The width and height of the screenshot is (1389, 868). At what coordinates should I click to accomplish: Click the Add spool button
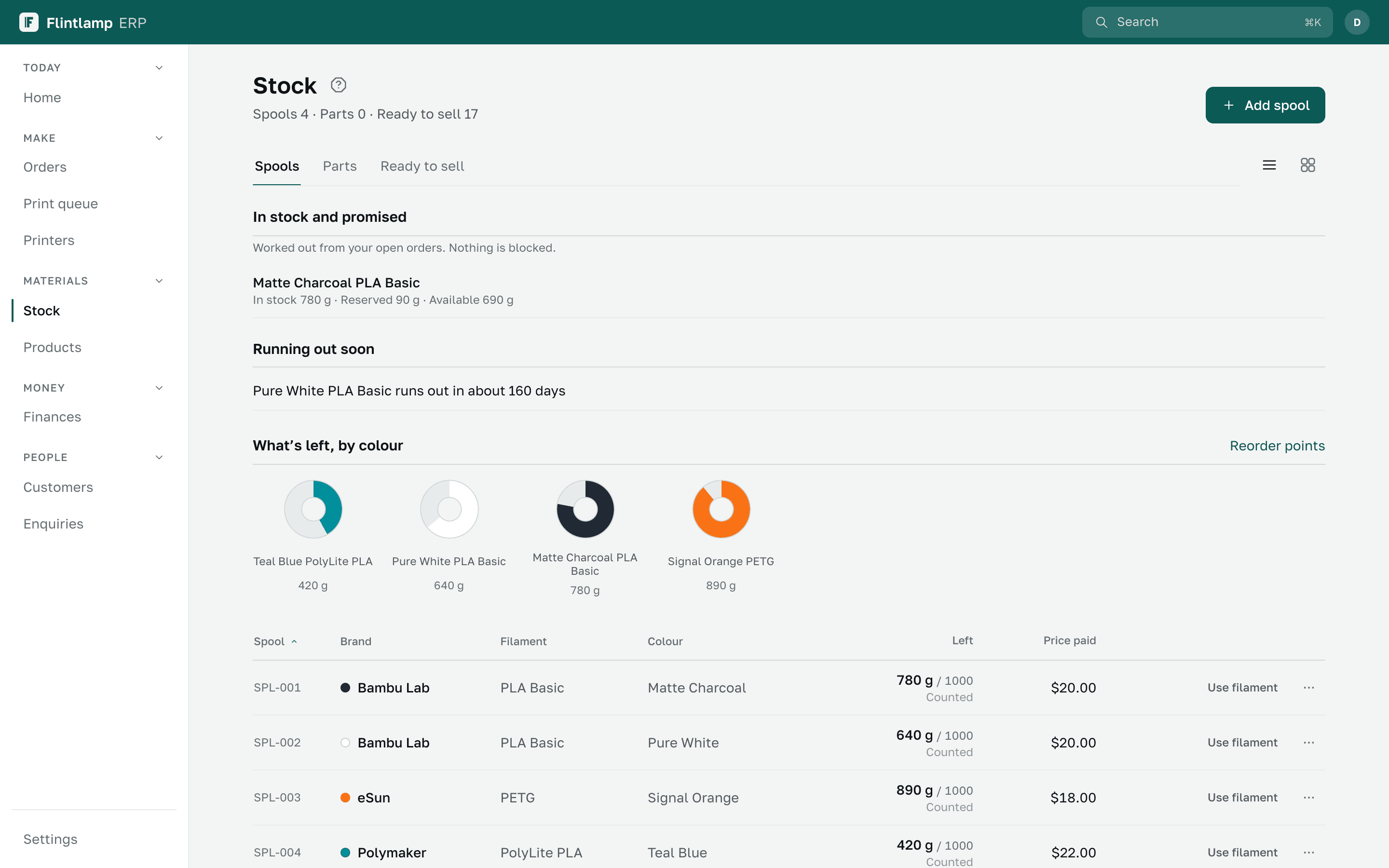1265,105
